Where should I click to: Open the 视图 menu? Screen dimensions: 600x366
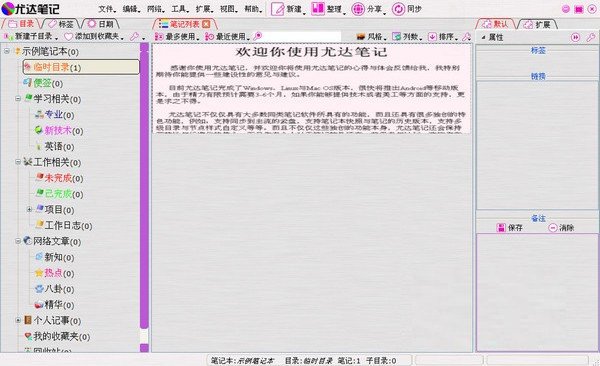tap(228, 9)
